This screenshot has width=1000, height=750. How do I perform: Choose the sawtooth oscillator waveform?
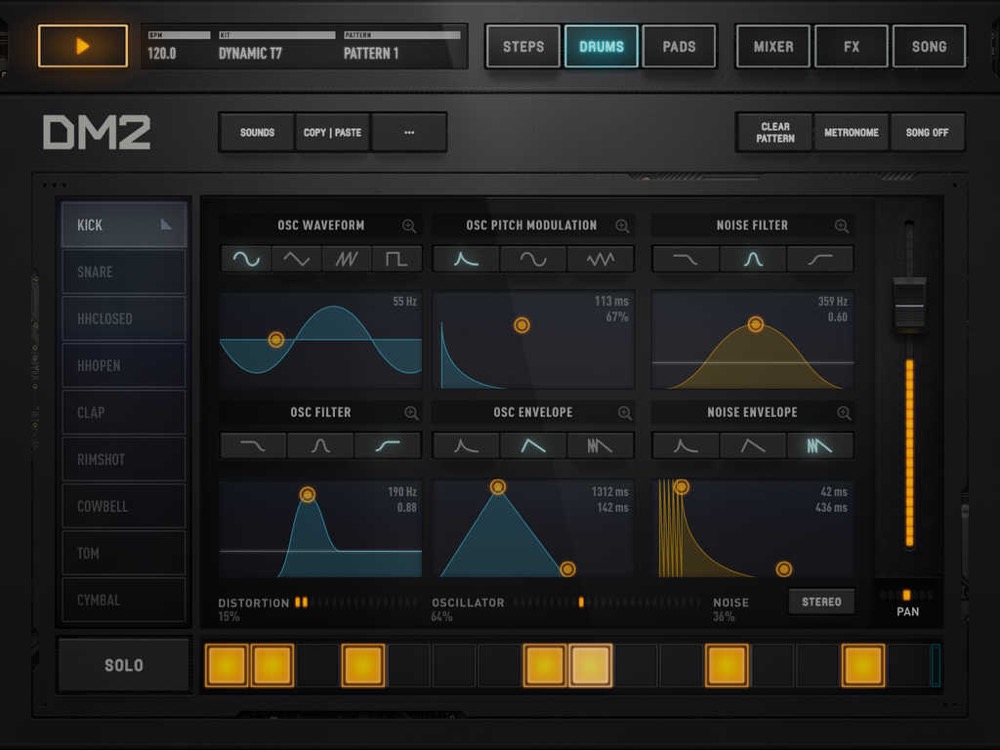347,259
